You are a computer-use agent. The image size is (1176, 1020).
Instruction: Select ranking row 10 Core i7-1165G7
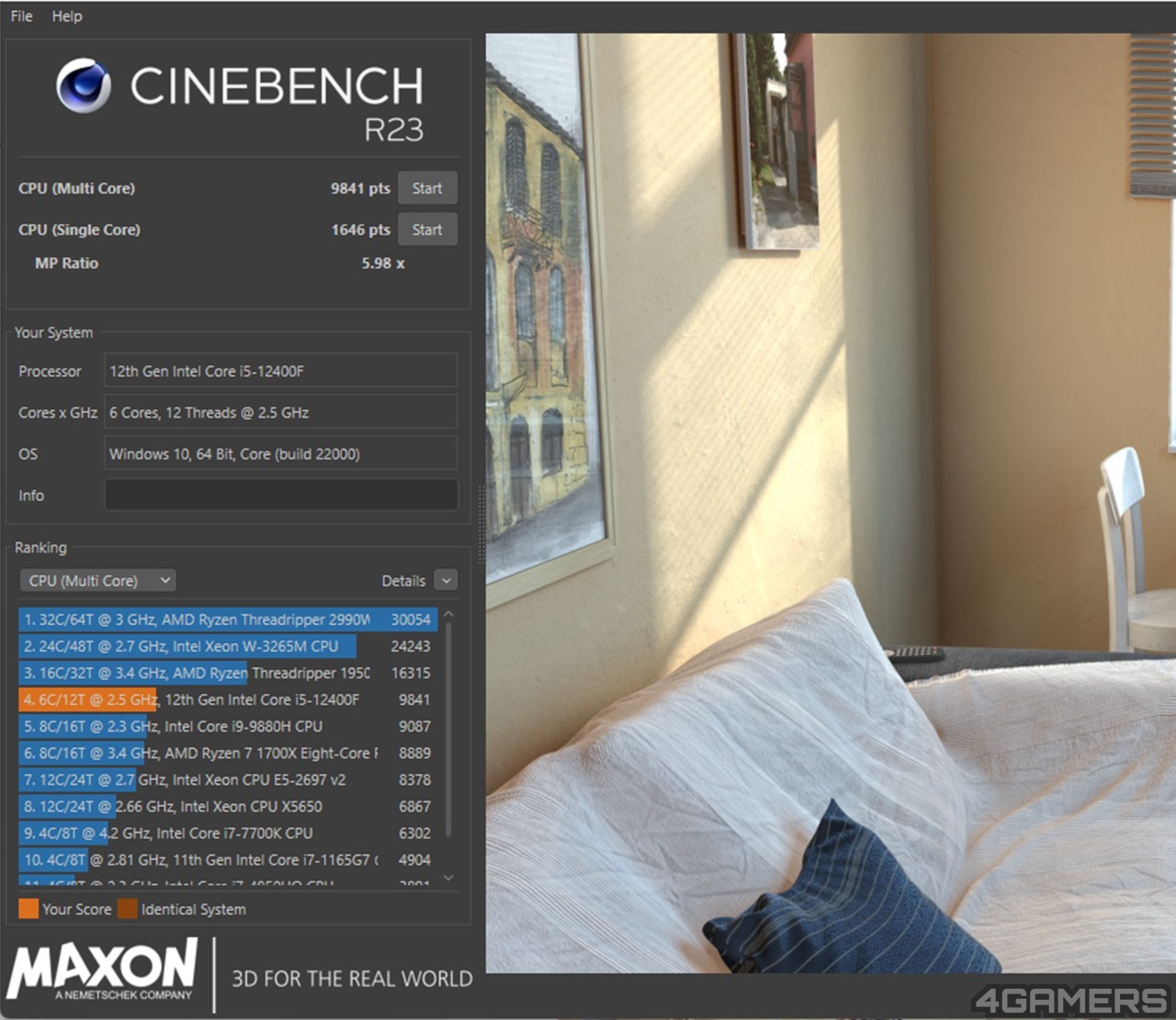pyautogui.click(x=226, y=859)
